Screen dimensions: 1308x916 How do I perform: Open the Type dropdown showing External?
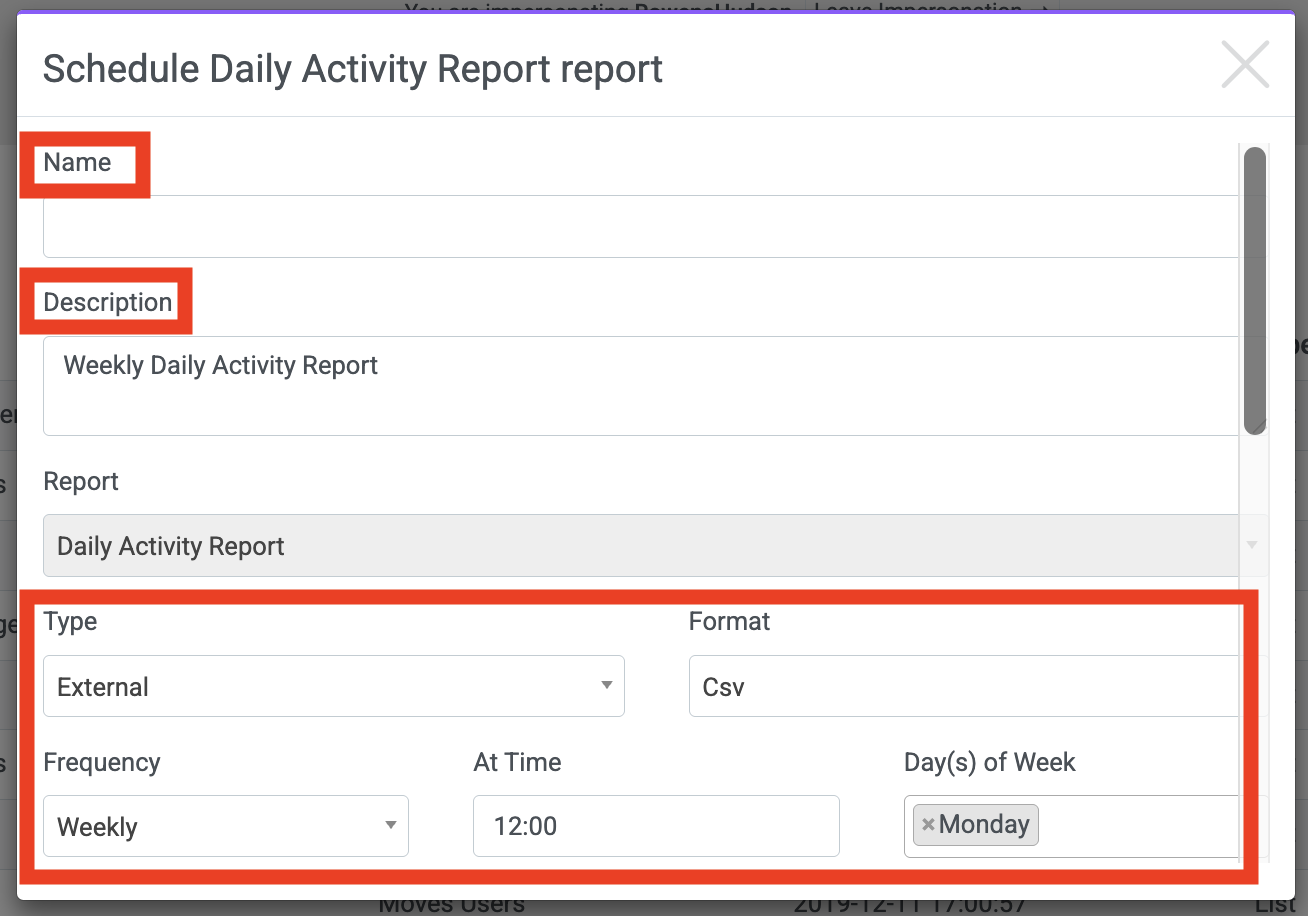click(334, 686)
